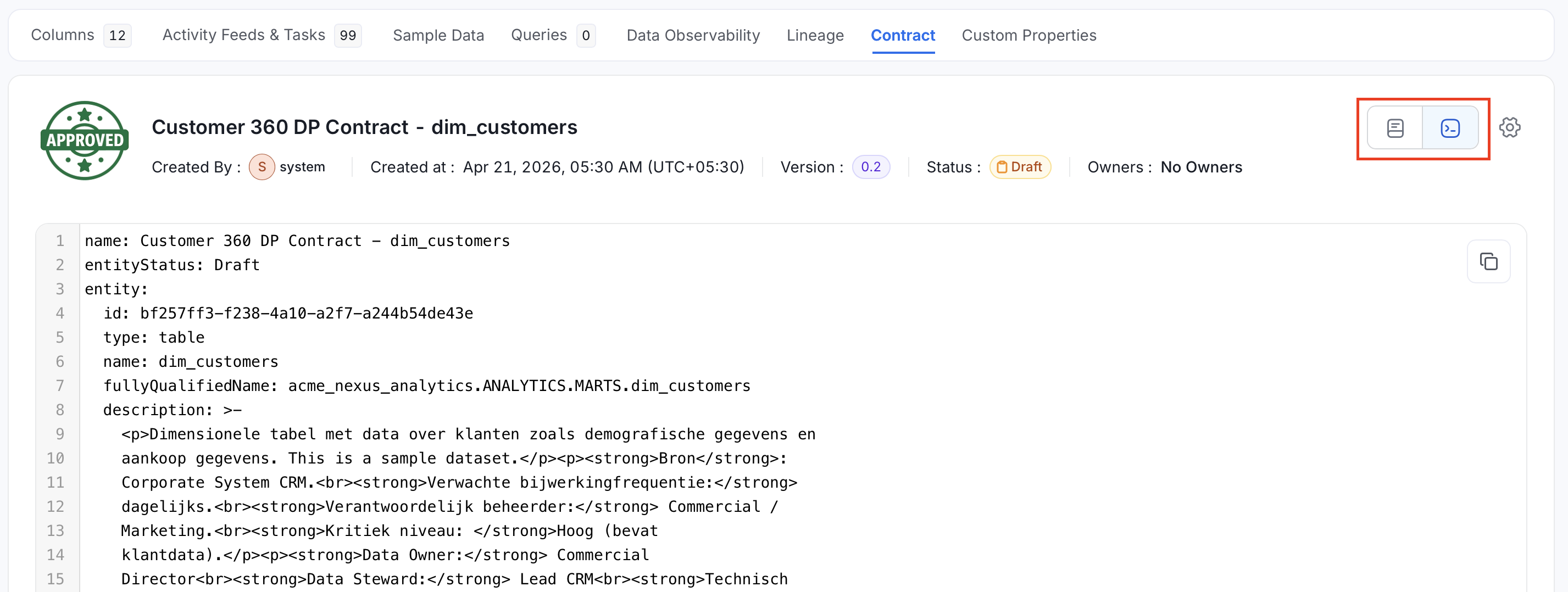Click the No Owners text
This screenshot has height=592, width=1568.
coord(1201,167)
